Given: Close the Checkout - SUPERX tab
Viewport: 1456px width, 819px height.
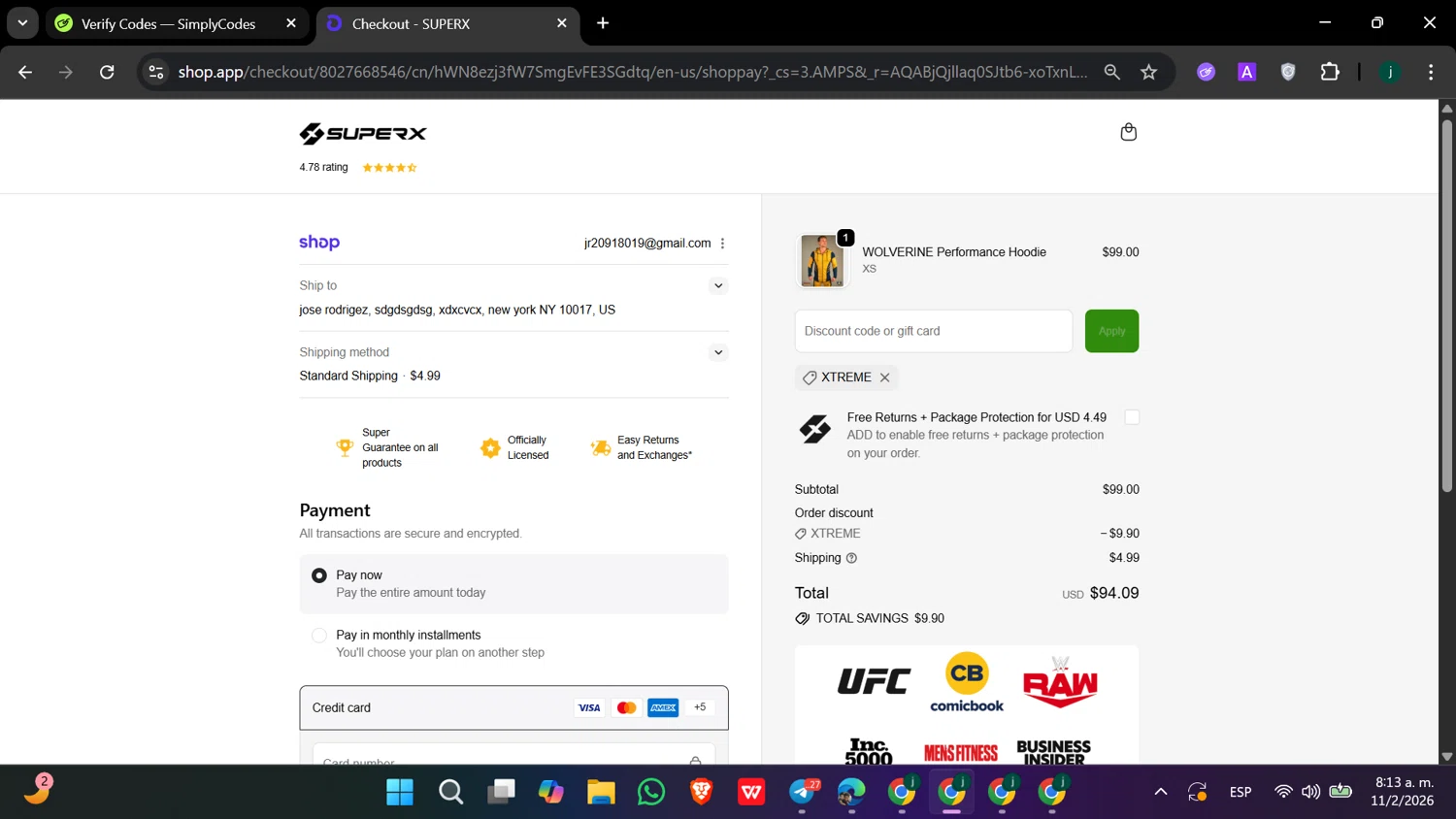Looking at the screenshot, I should pyautogui.click(x=562, y=23).
